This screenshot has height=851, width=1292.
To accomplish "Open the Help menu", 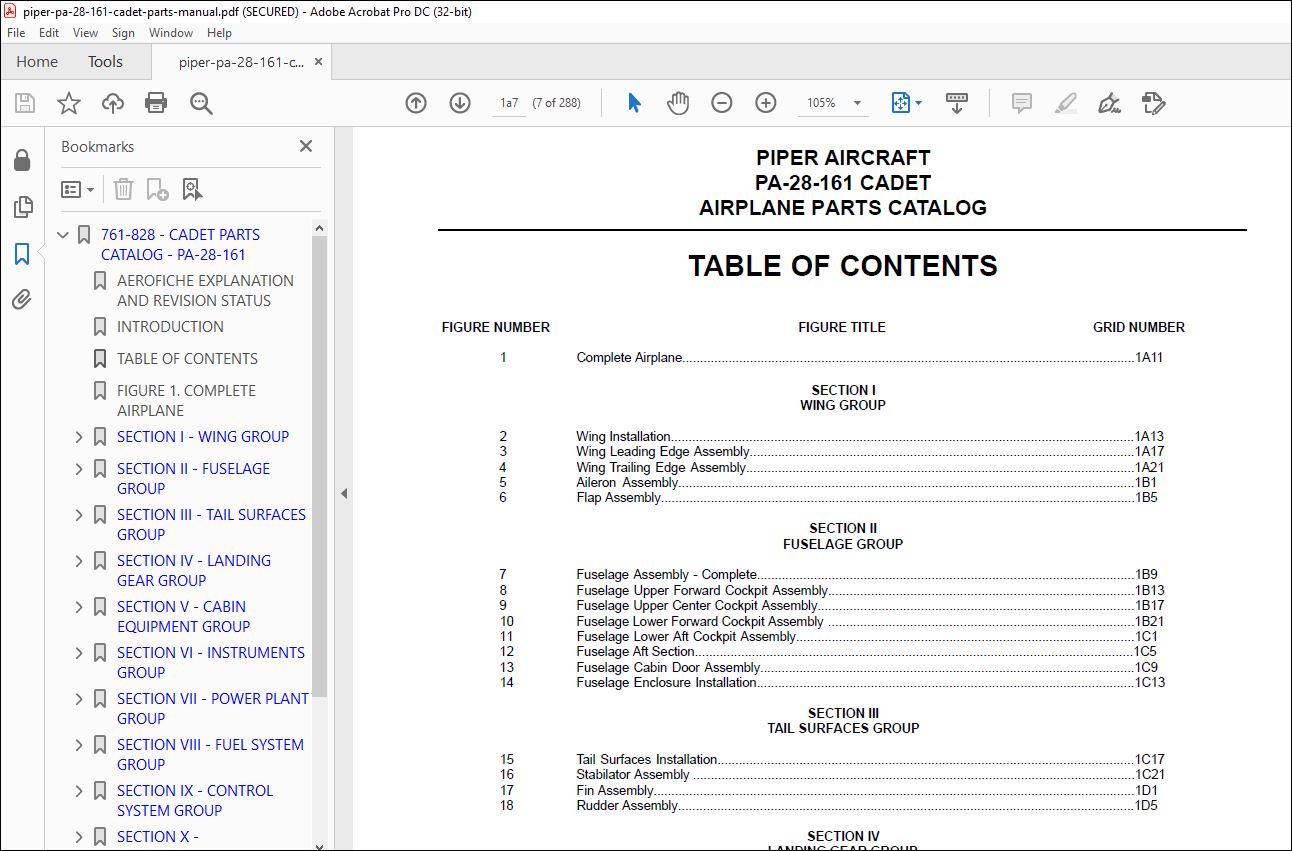I will pos(219,33).
